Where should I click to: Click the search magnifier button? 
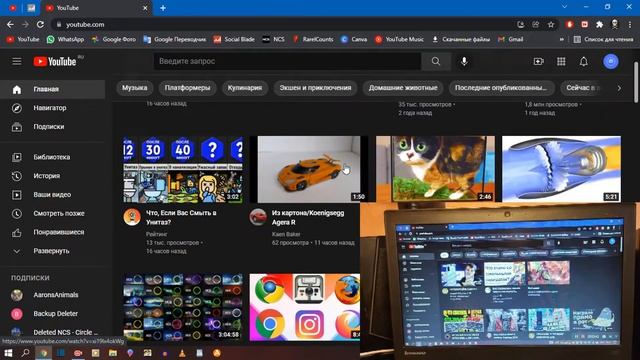tap(436, 61)
